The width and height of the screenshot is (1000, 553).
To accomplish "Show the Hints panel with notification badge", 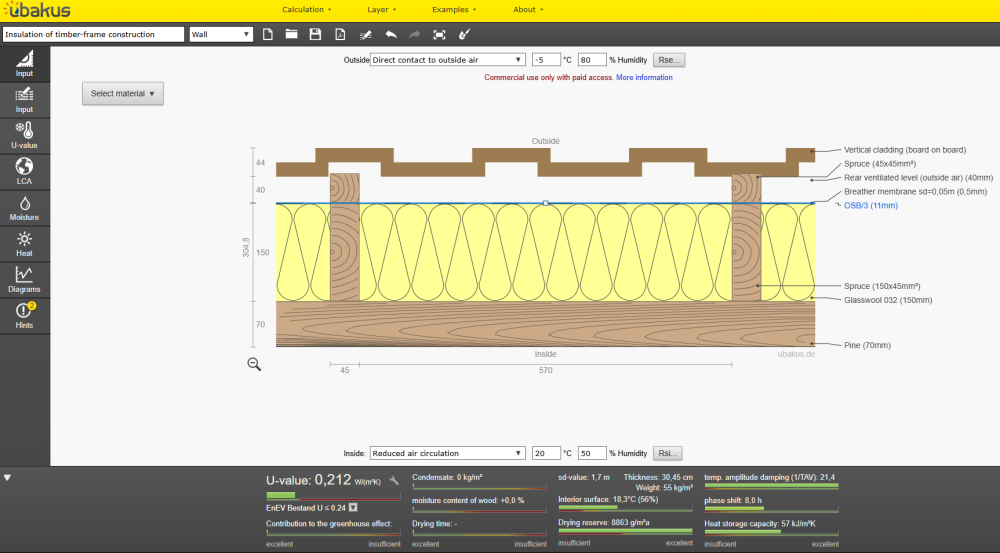I will (24, 316).
